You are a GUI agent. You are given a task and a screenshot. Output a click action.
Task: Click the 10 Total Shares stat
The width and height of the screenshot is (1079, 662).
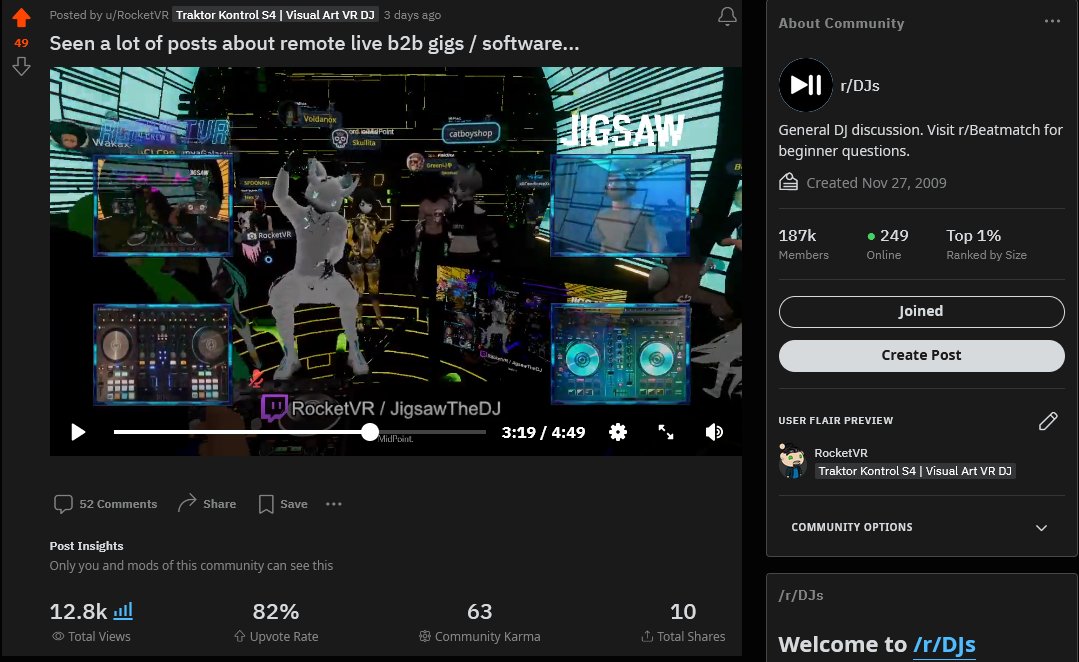pyautogui.click(x=683, y=622)
